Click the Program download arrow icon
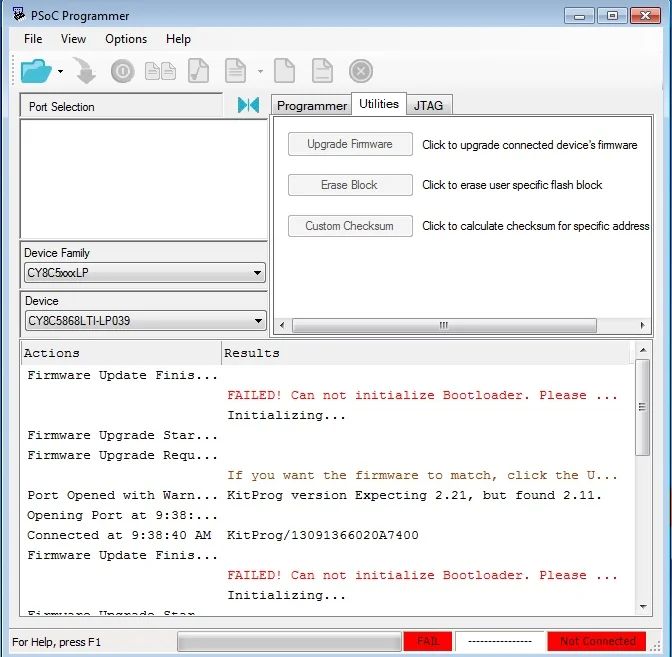Image resolution: width=672 pixels, height=657 pixels. coord(84,71)
